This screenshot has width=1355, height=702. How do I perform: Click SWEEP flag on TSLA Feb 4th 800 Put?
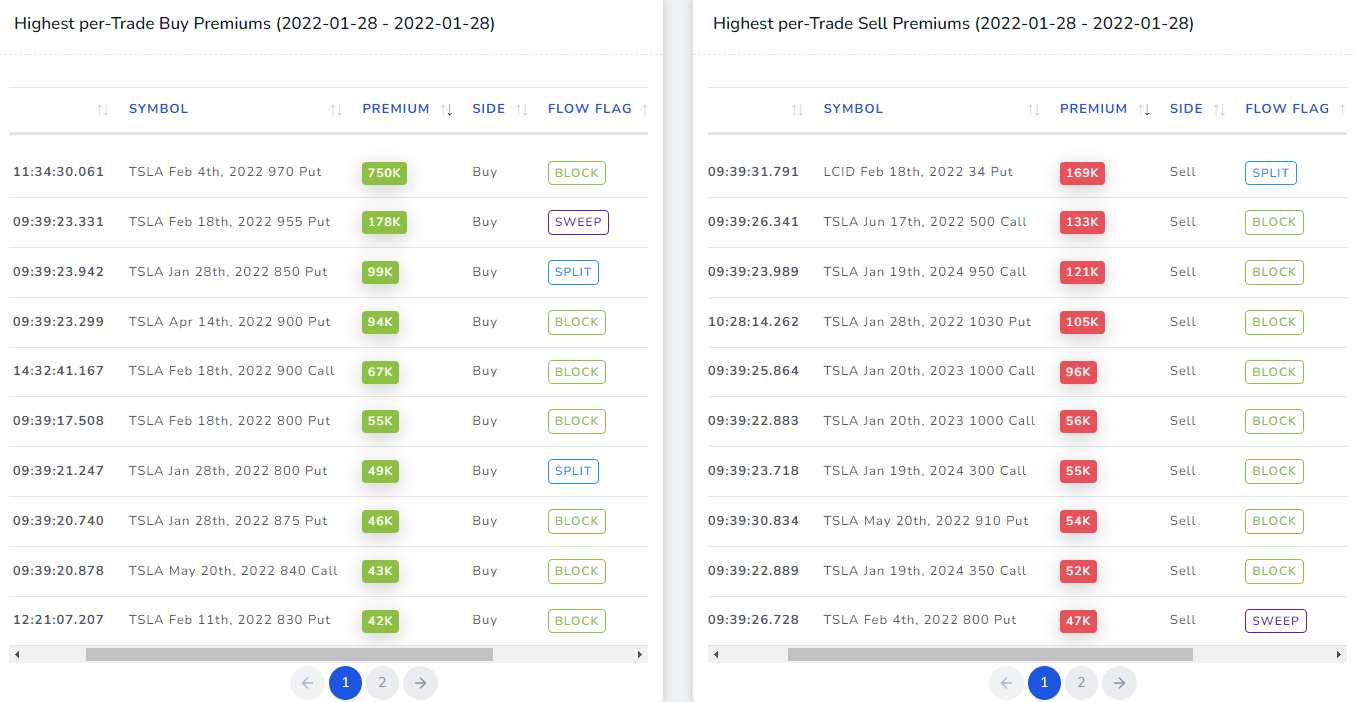click(1276, 621)
